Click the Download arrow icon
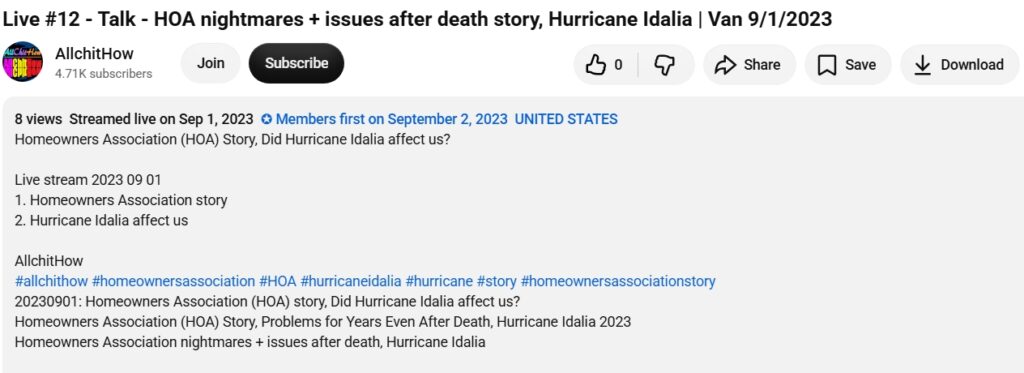The height and width of the screenshot is (373, 1024). point(922,65)
